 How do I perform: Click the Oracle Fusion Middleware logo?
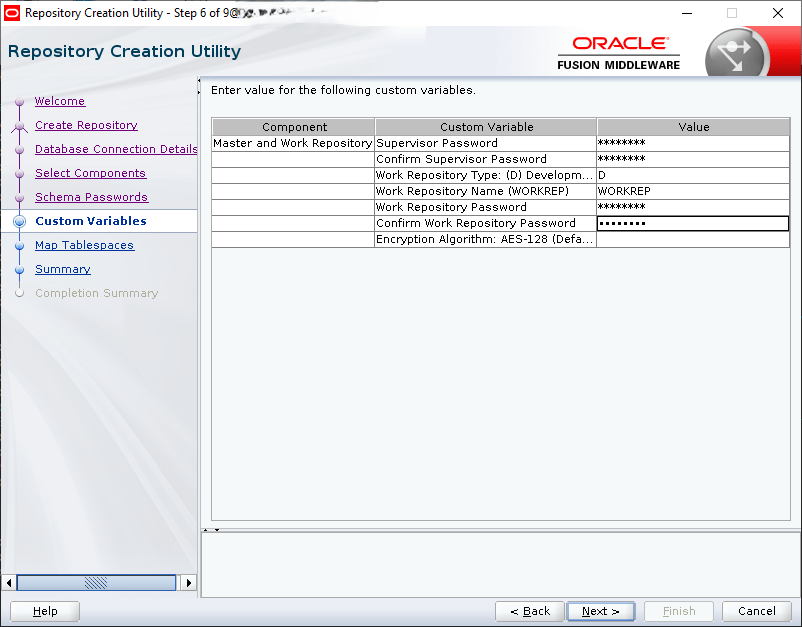(618, 53)
